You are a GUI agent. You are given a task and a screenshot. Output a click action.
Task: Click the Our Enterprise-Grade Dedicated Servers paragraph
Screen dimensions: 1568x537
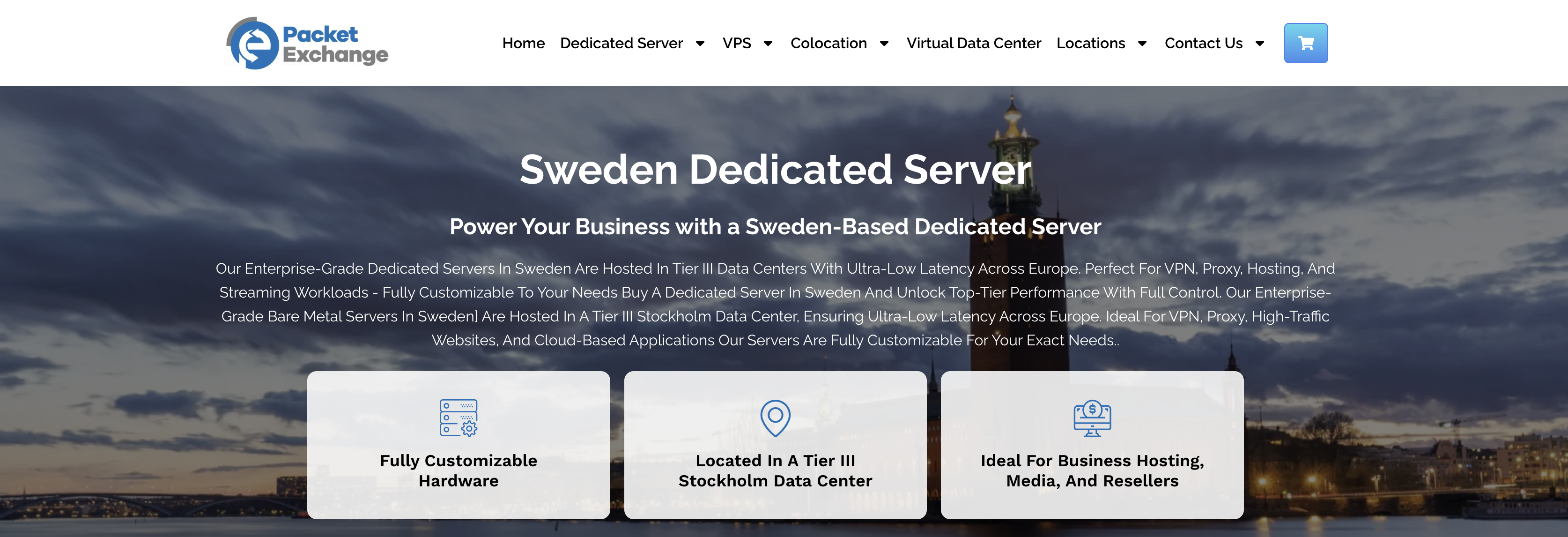tap(775, 304)
